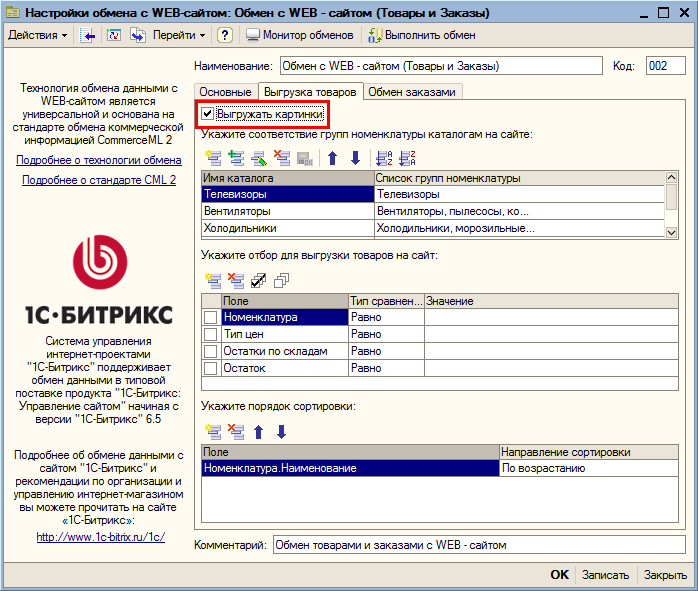This screenshot has width=698, height=591.
Task: Click the Комментарий input field
Action: [x=479, y=545]
